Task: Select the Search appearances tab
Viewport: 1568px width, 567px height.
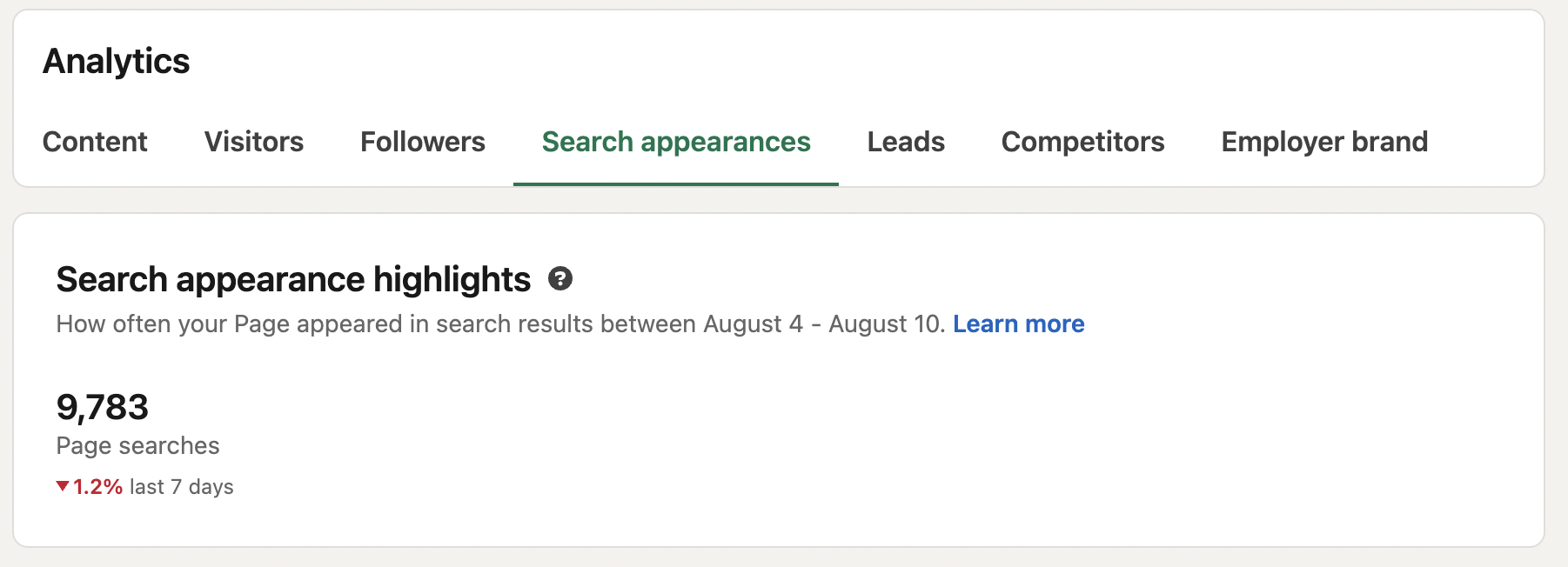Action: pyautogui.click(x=676, y=142)
